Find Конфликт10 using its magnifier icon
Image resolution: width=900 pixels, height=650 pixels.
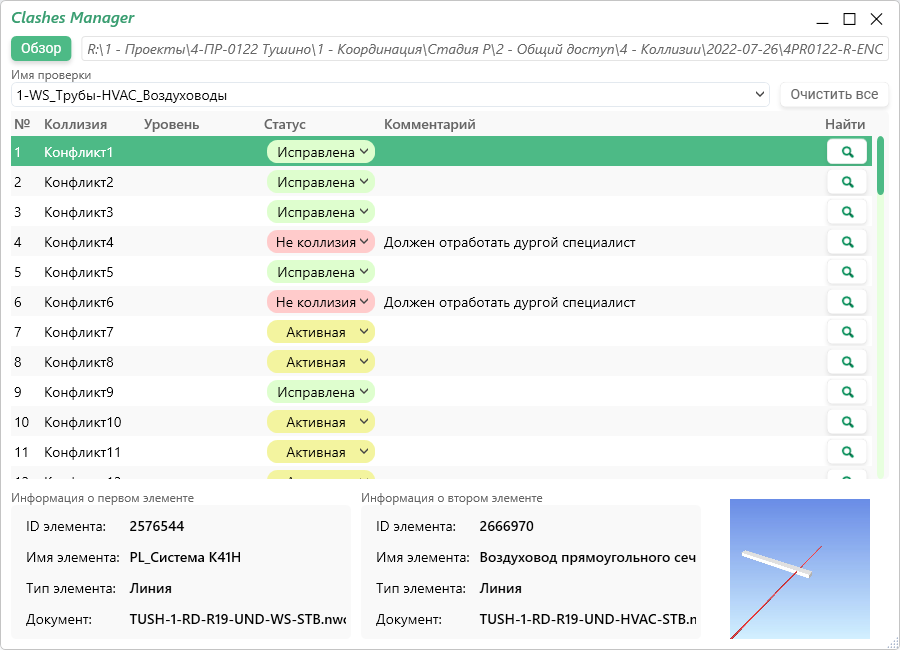click(x=847, y=422)
